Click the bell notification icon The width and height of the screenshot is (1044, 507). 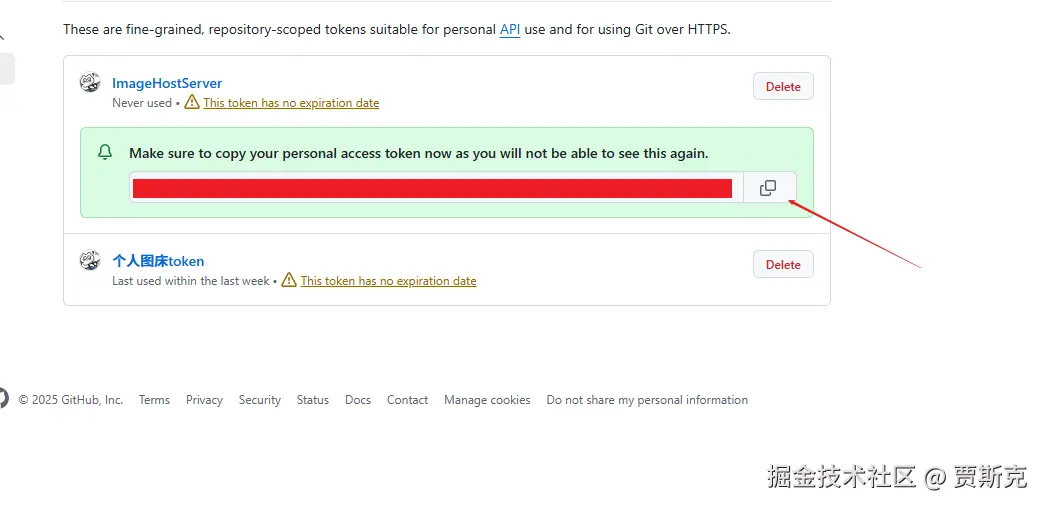[105, 153]
